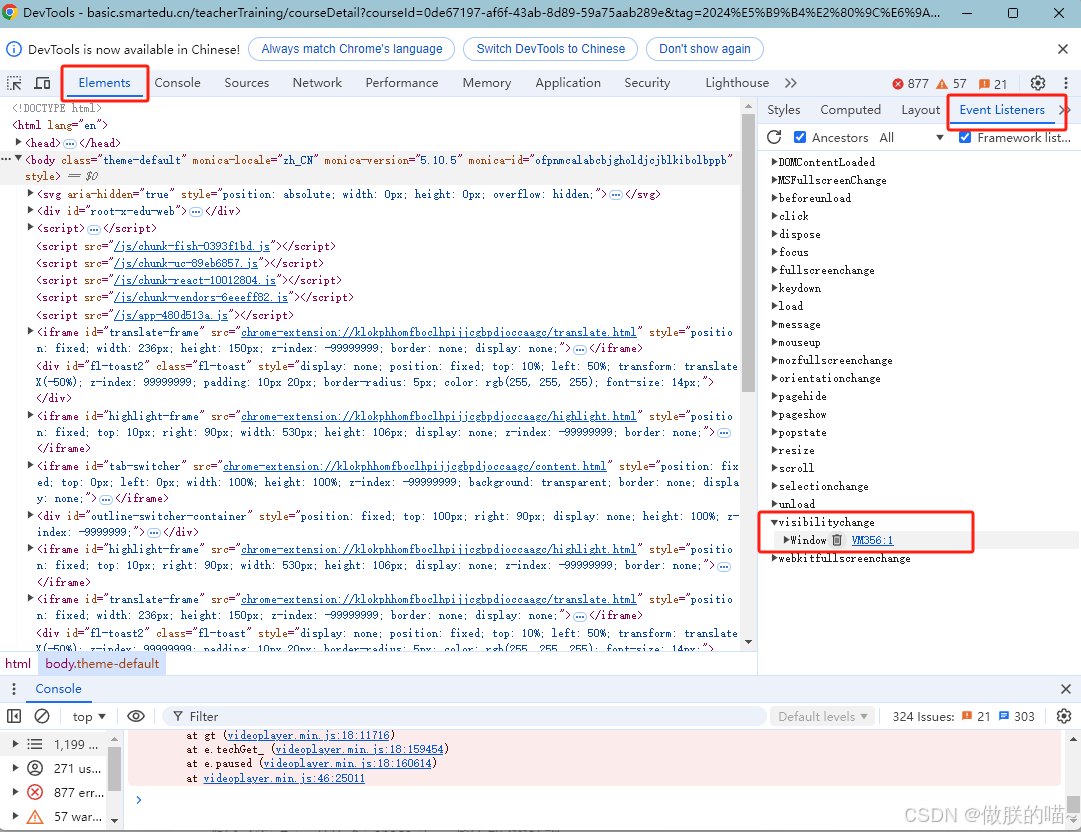Open the Application tab
Image resolution: width=1081 pixels, height=832 pixels.
pos(568,83)
